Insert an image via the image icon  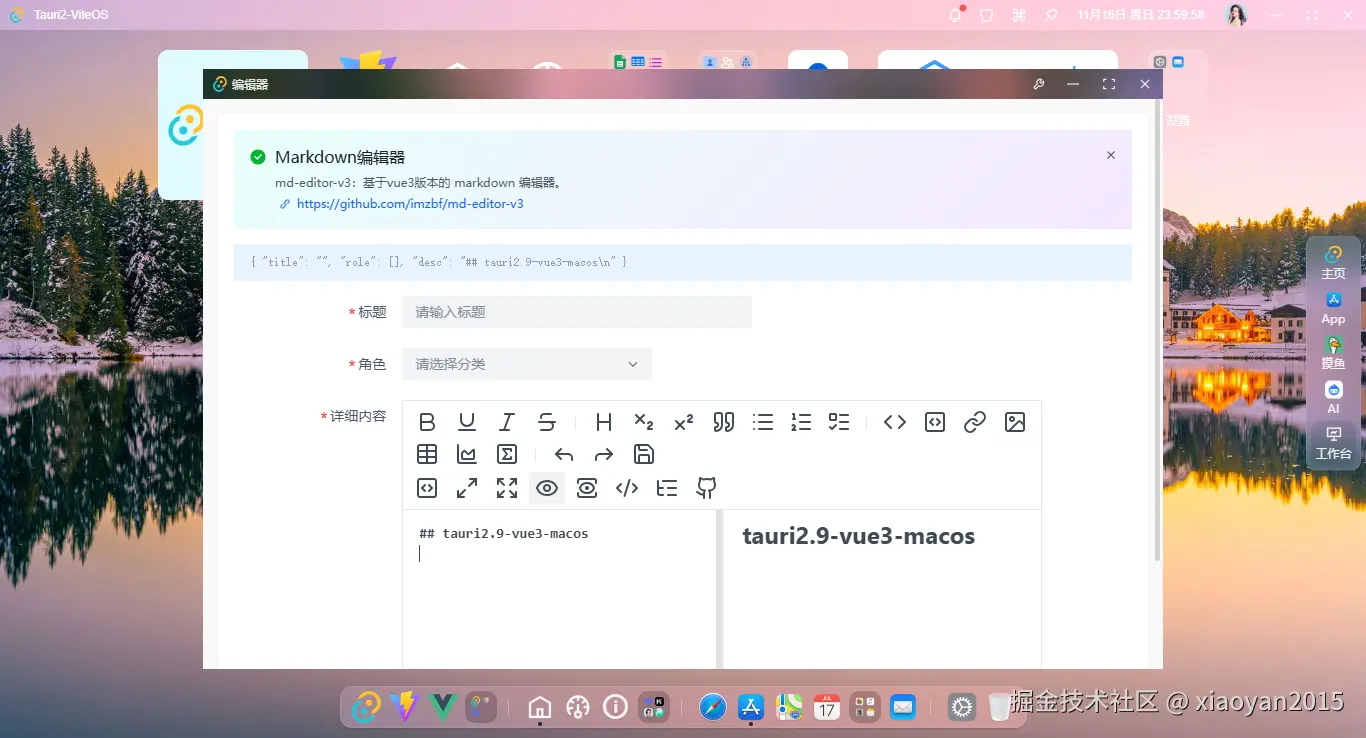[1015, 421]
